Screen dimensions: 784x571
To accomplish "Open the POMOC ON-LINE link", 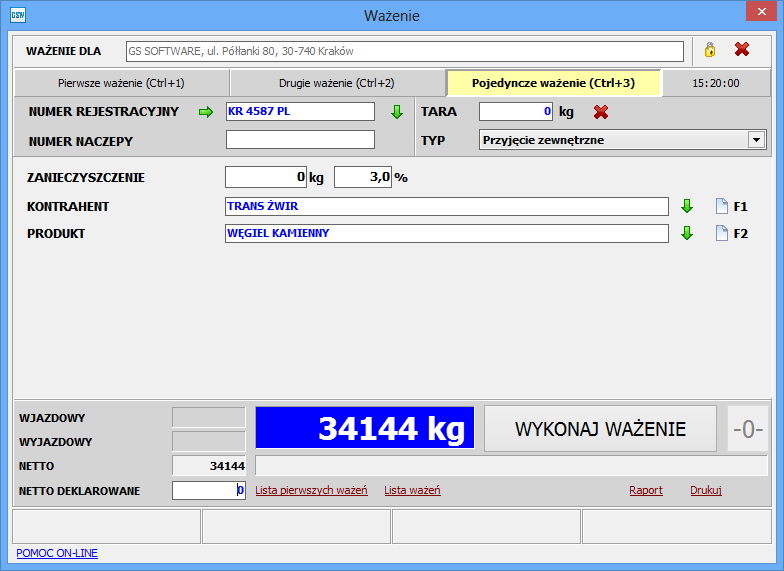I will point(57,553).
